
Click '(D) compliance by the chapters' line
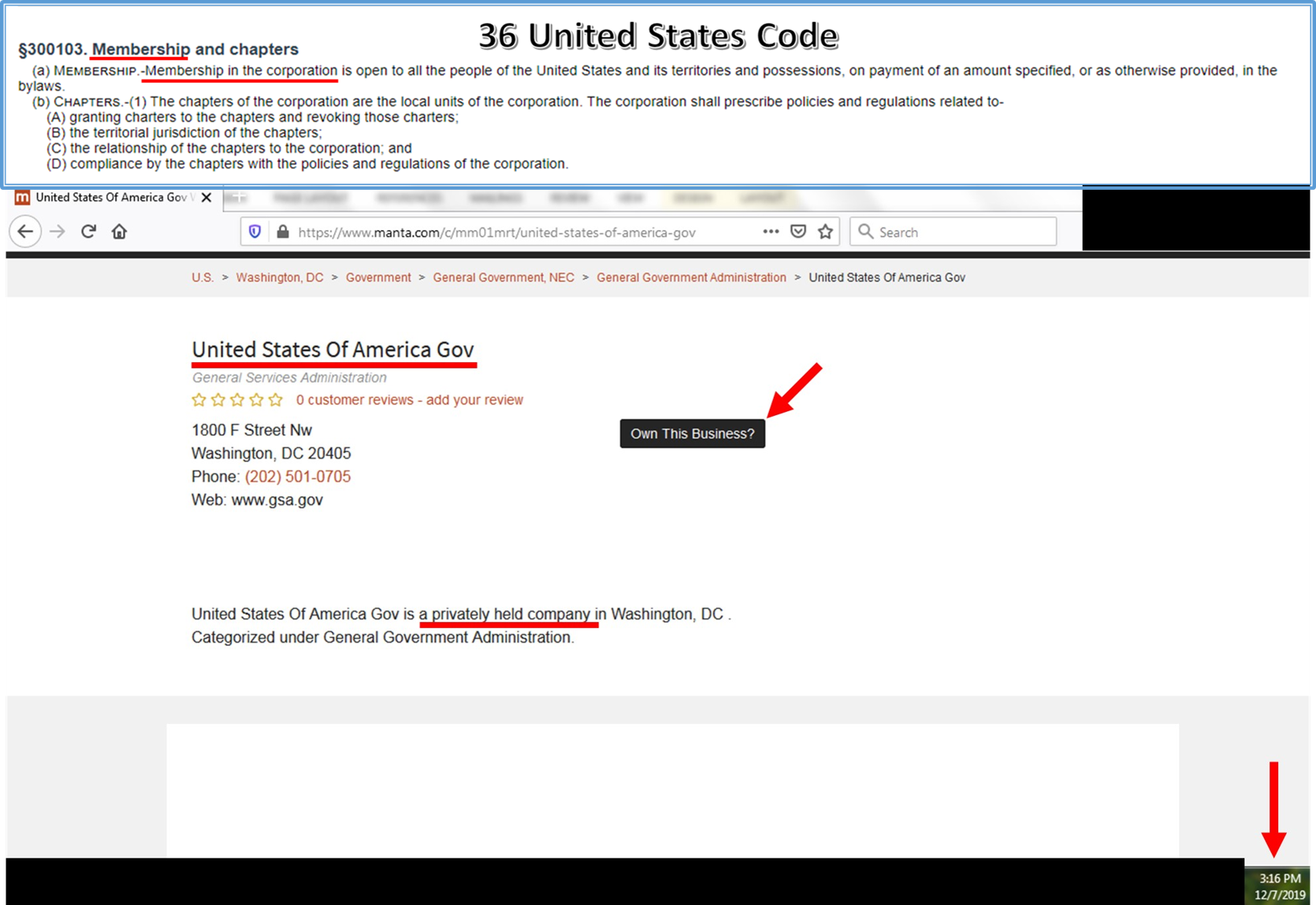(x=307, y=163)
